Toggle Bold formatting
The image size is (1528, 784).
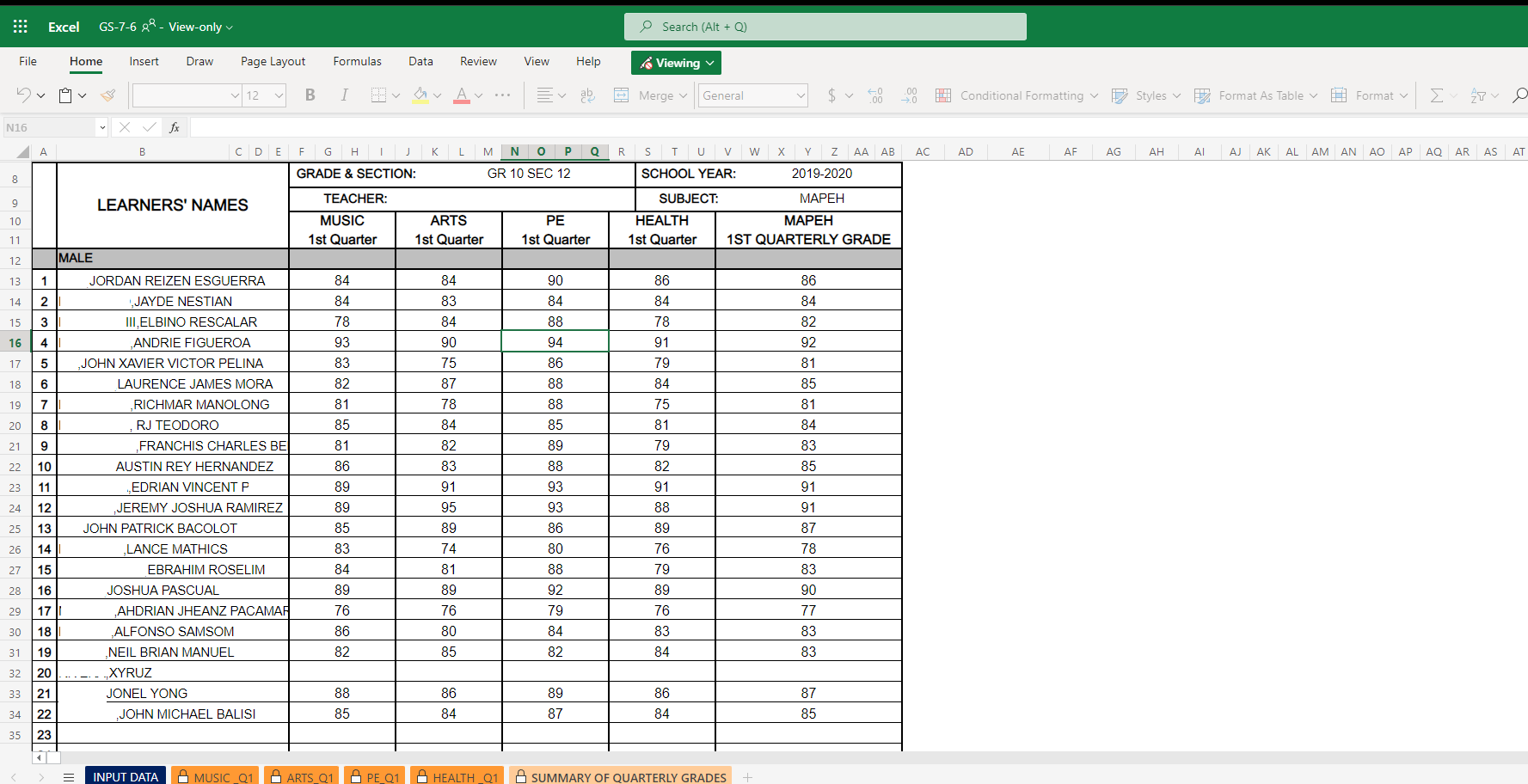(x=310, y=95)
